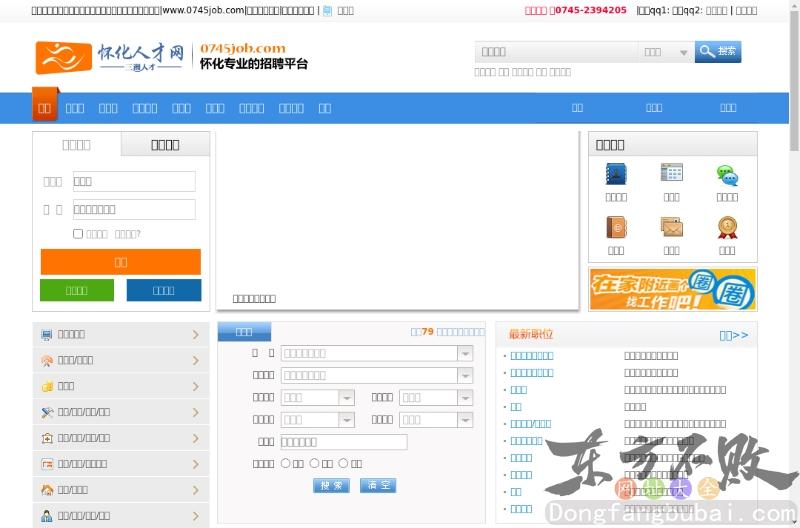Open the stacked envelopes mail icon
The width and height of the screenshot is (800, 528).
671,227
